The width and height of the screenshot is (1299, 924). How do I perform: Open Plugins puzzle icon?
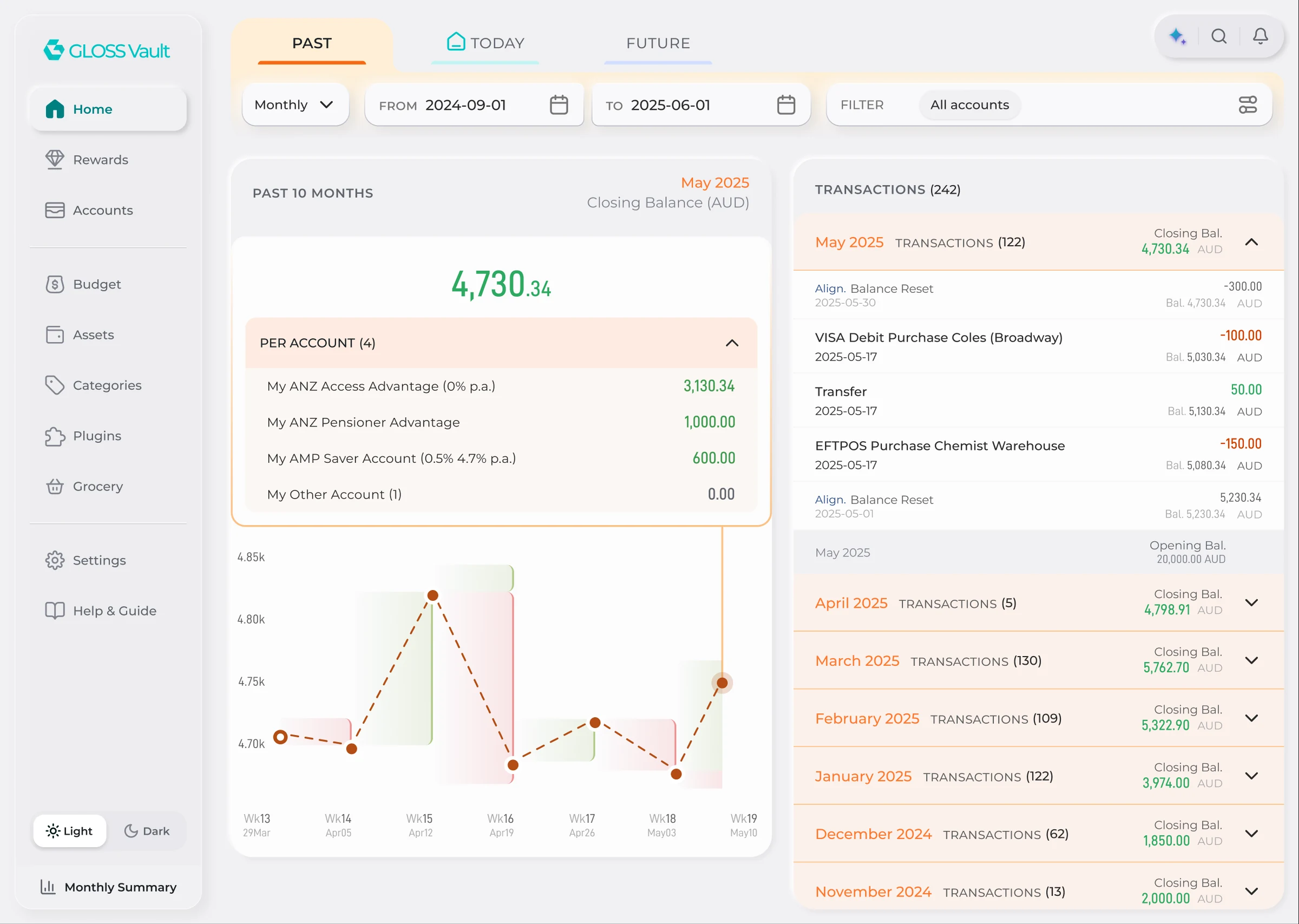click(x=55, y=436)
